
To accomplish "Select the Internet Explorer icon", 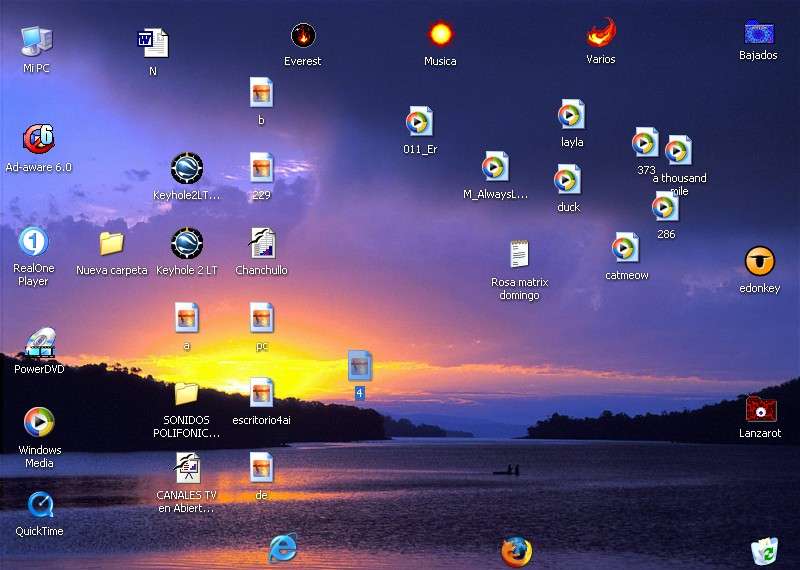I will pyautogui.click(x=283, y=548).
